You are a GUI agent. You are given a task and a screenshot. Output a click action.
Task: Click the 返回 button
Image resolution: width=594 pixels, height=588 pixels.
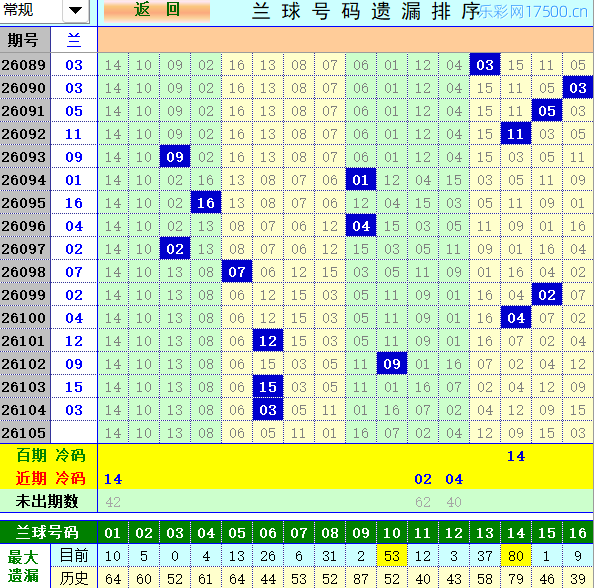point(157,10)
